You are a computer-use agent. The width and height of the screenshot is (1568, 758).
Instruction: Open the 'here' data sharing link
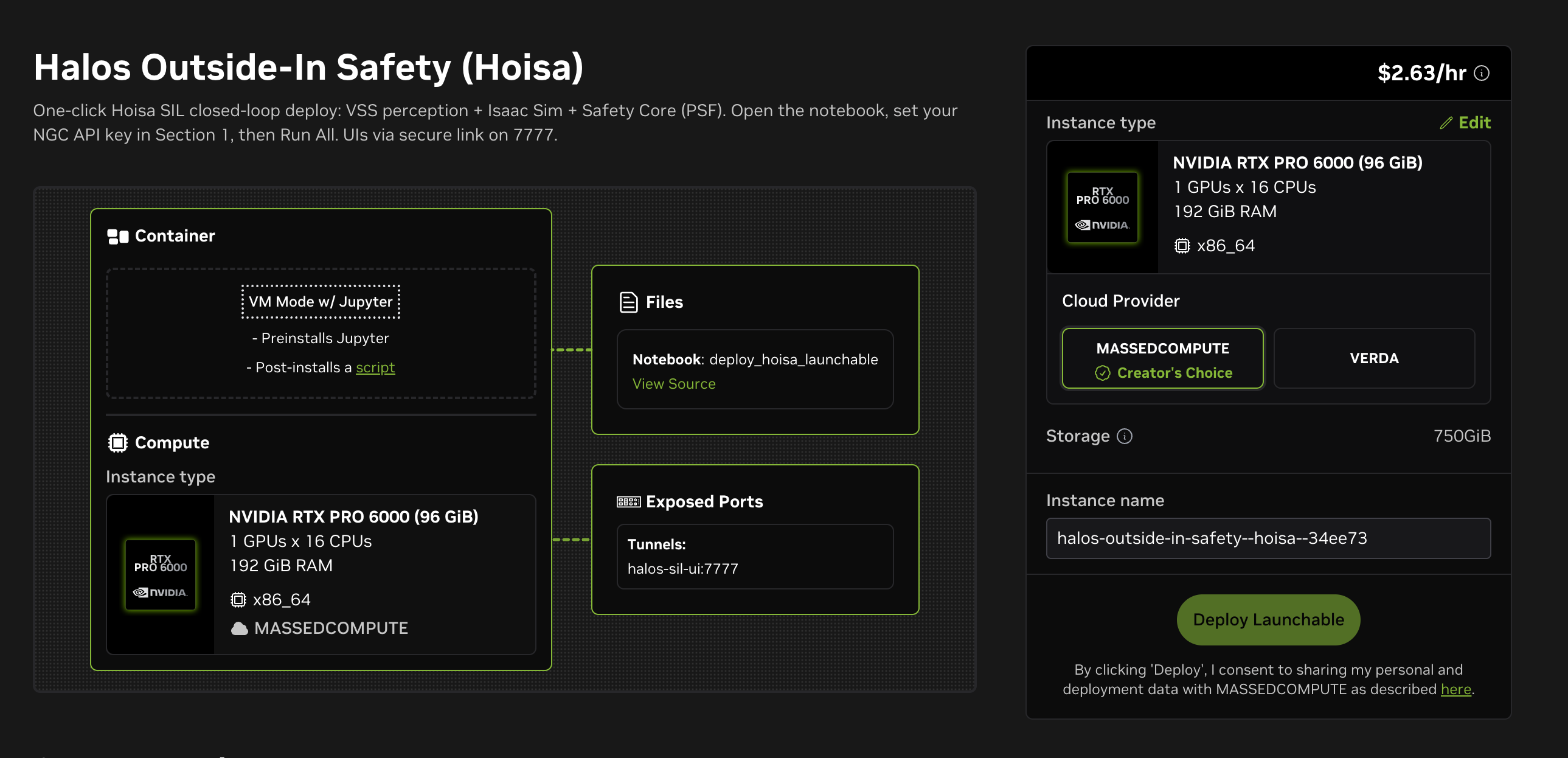coord(1455,689)
